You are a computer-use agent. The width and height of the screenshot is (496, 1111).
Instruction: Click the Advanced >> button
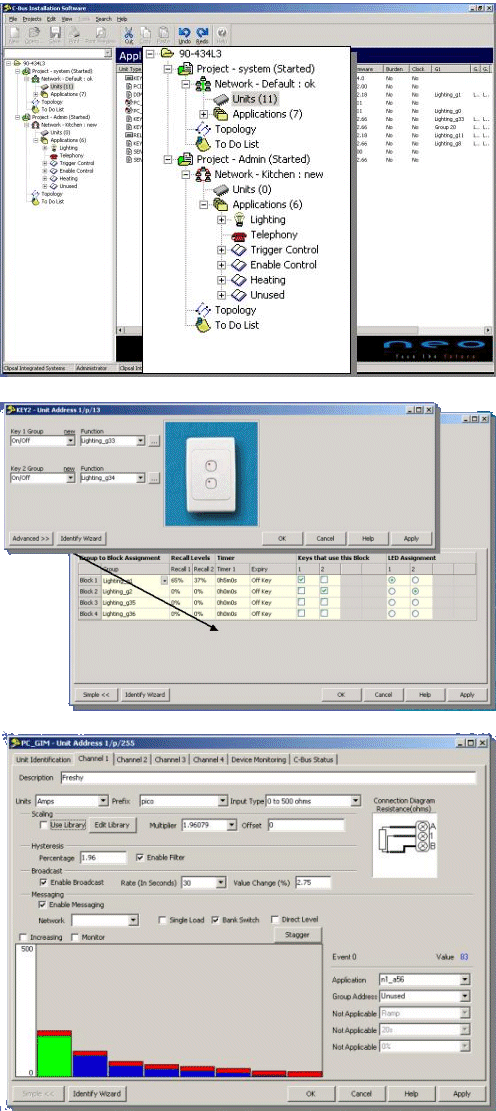pyautogui.click(x=31, y=538)
